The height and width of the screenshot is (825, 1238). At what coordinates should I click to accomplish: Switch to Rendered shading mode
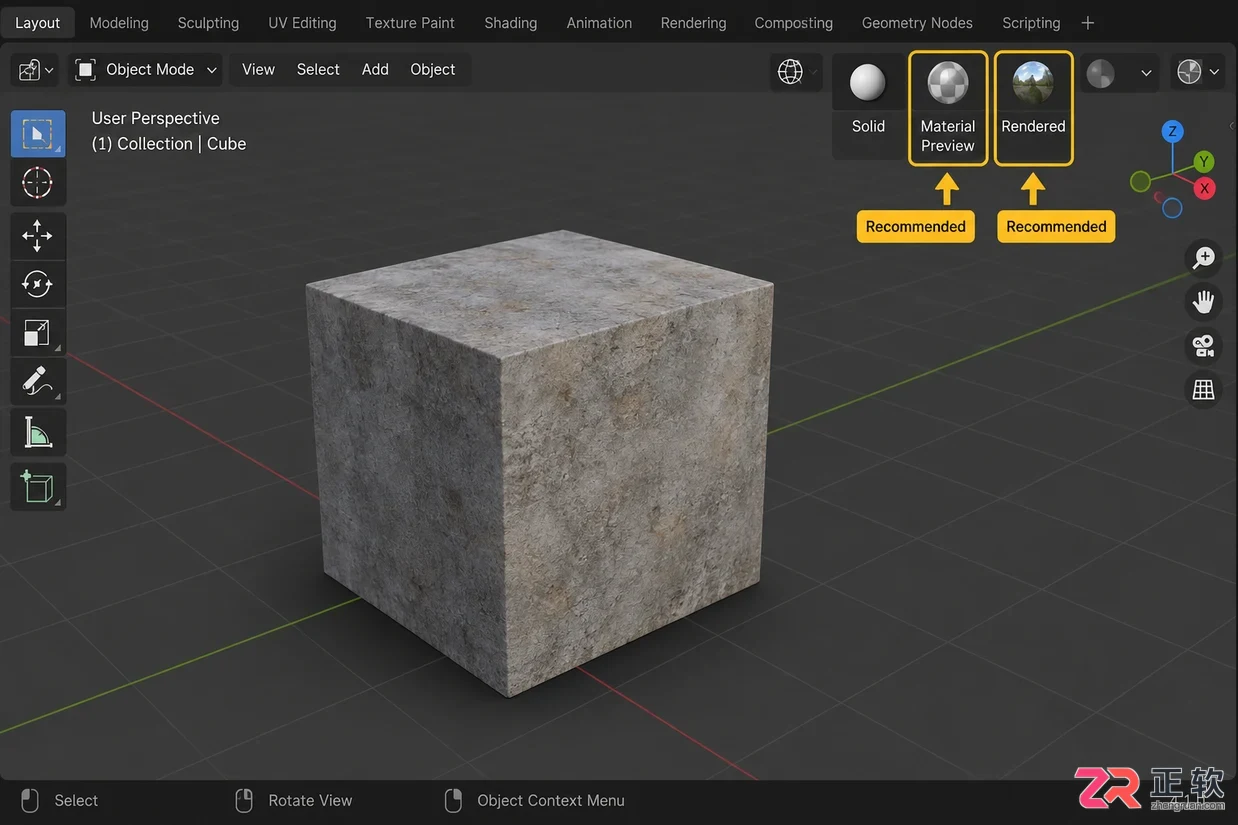[1033, 108]
